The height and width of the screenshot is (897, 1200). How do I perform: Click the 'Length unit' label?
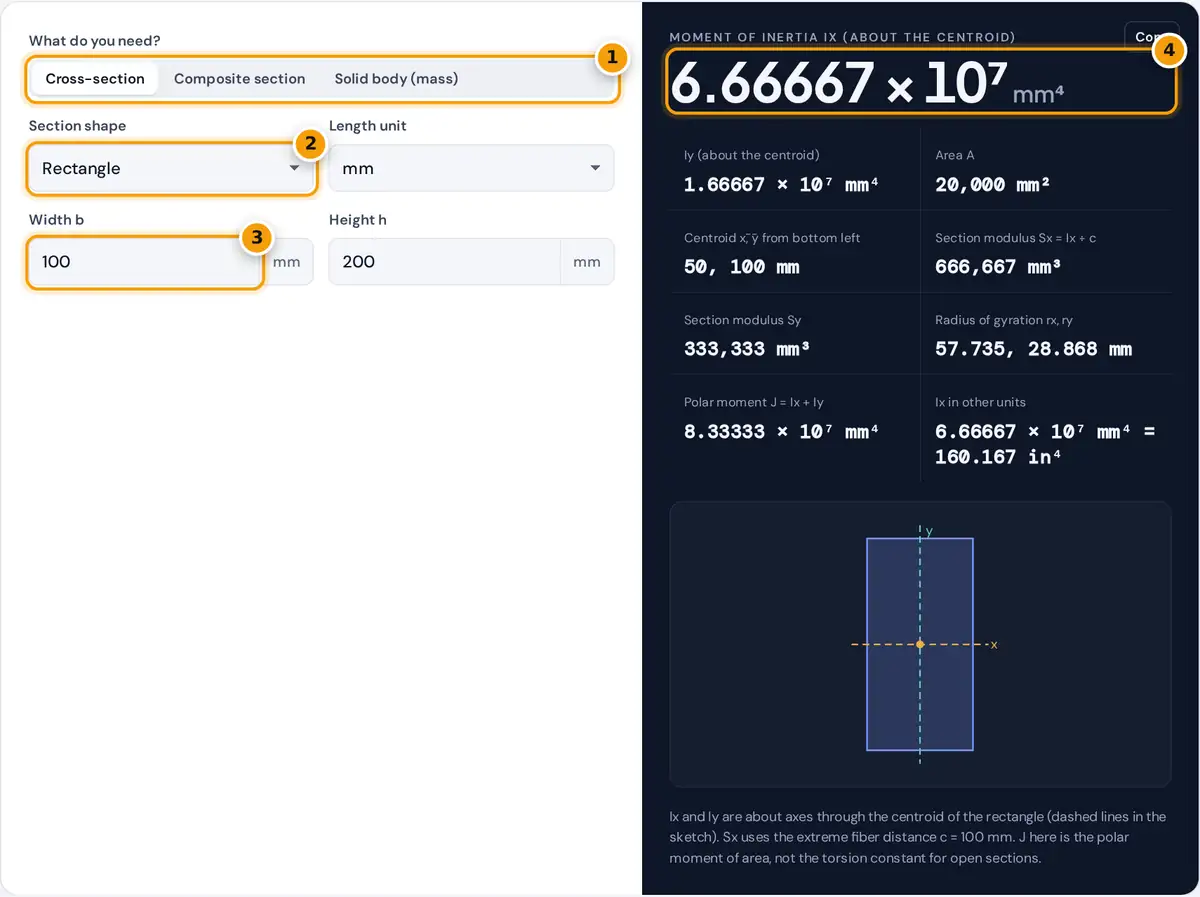click(367, 126)
